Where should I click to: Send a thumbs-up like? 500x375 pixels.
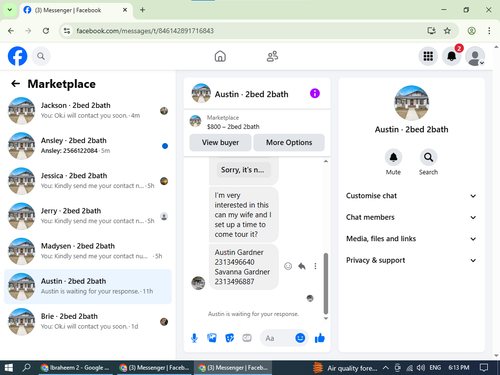coord(320,338)
